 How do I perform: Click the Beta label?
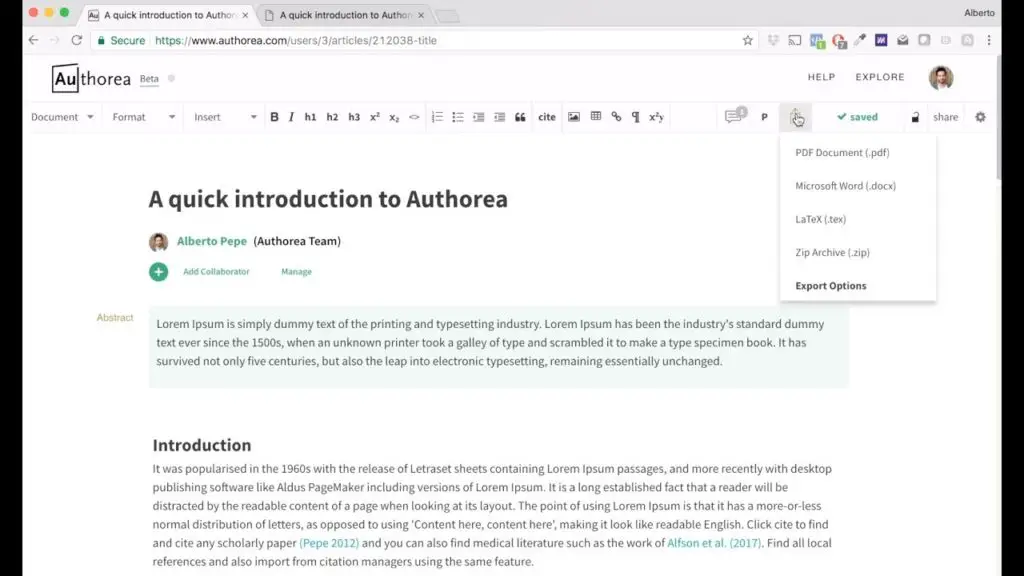coord(149,78)
